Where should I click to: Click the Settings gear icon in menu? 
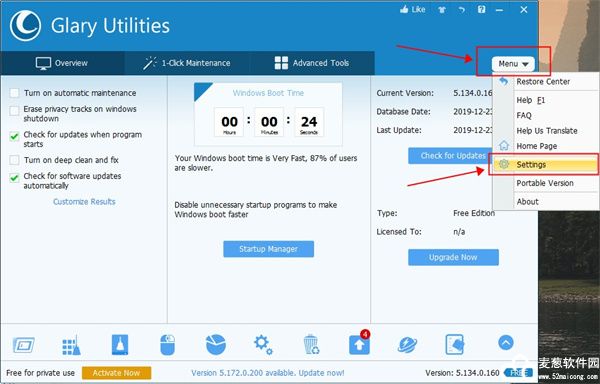click(504, 164)
